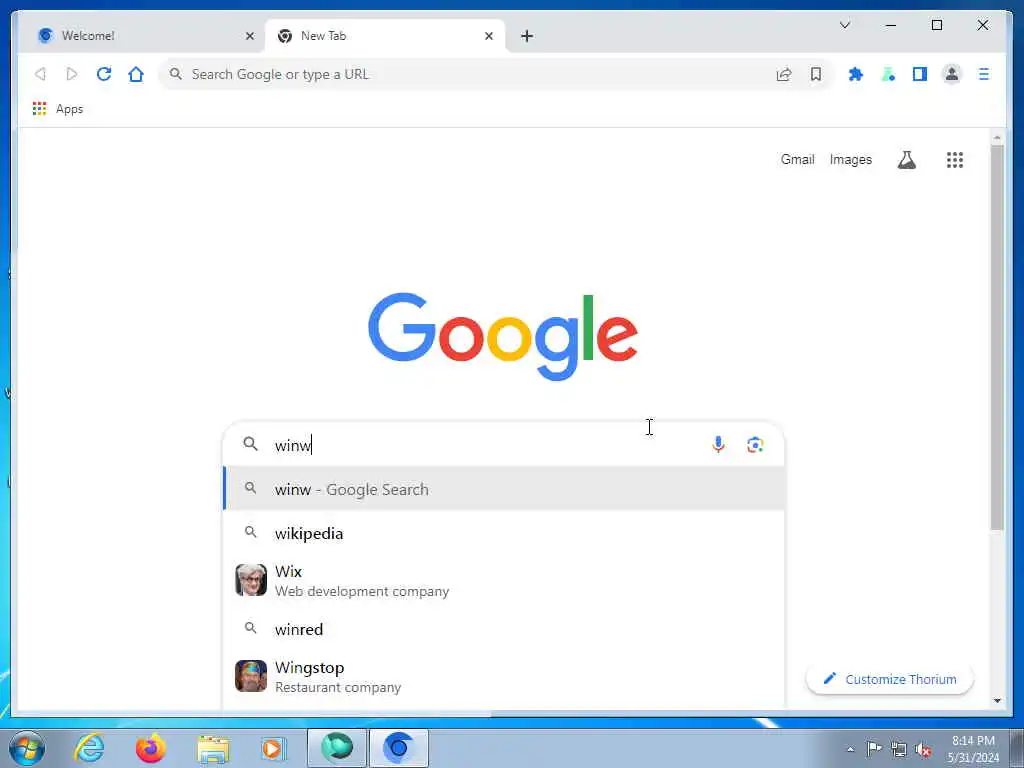Click the scrollbar down arrow
Viewport: 1024px width, 768px height.
(x=997, y=701)
